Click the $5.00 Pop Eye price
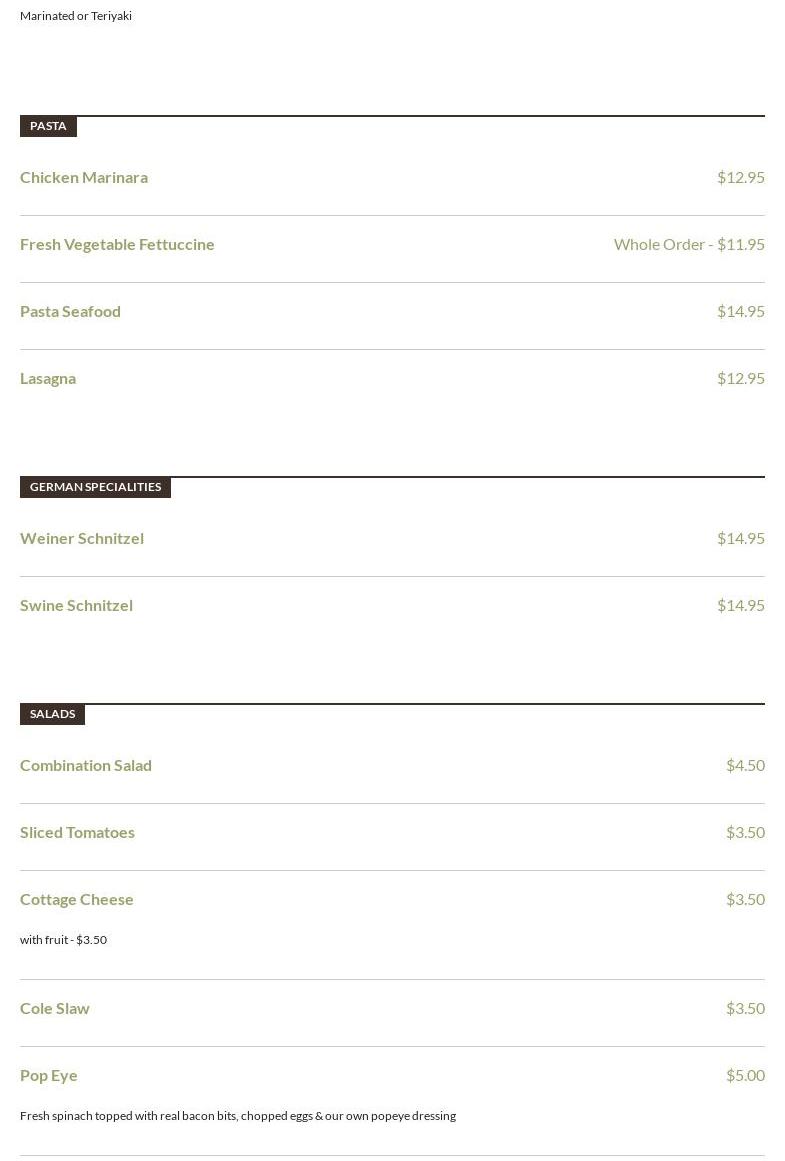 745,1075
